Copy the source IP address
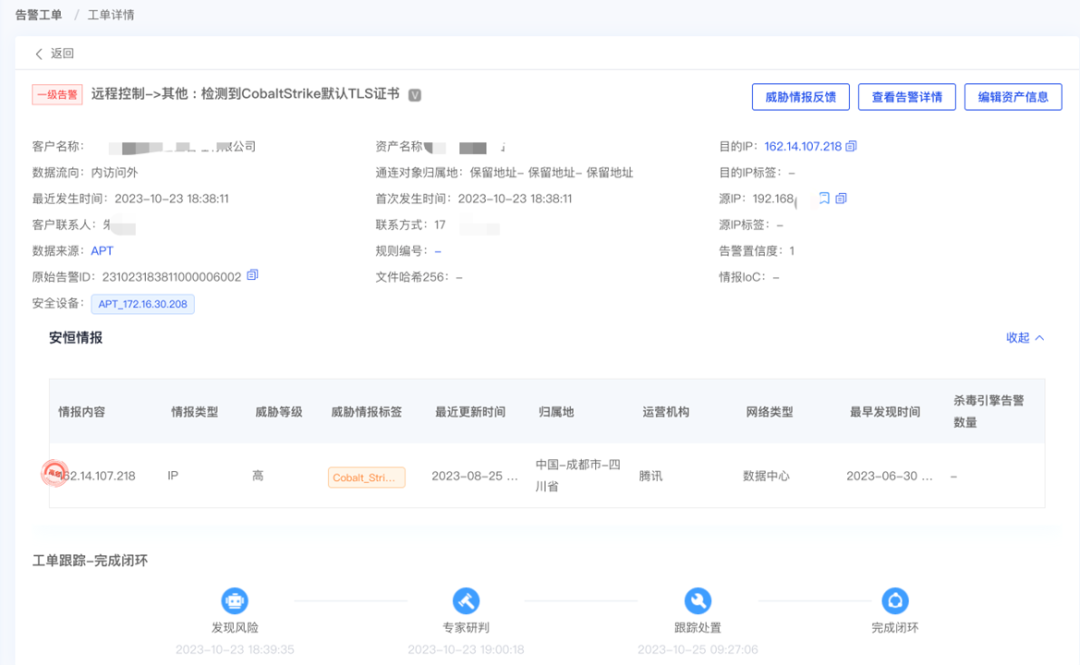The image size is (1080, 665). click(x=841, y=198)
